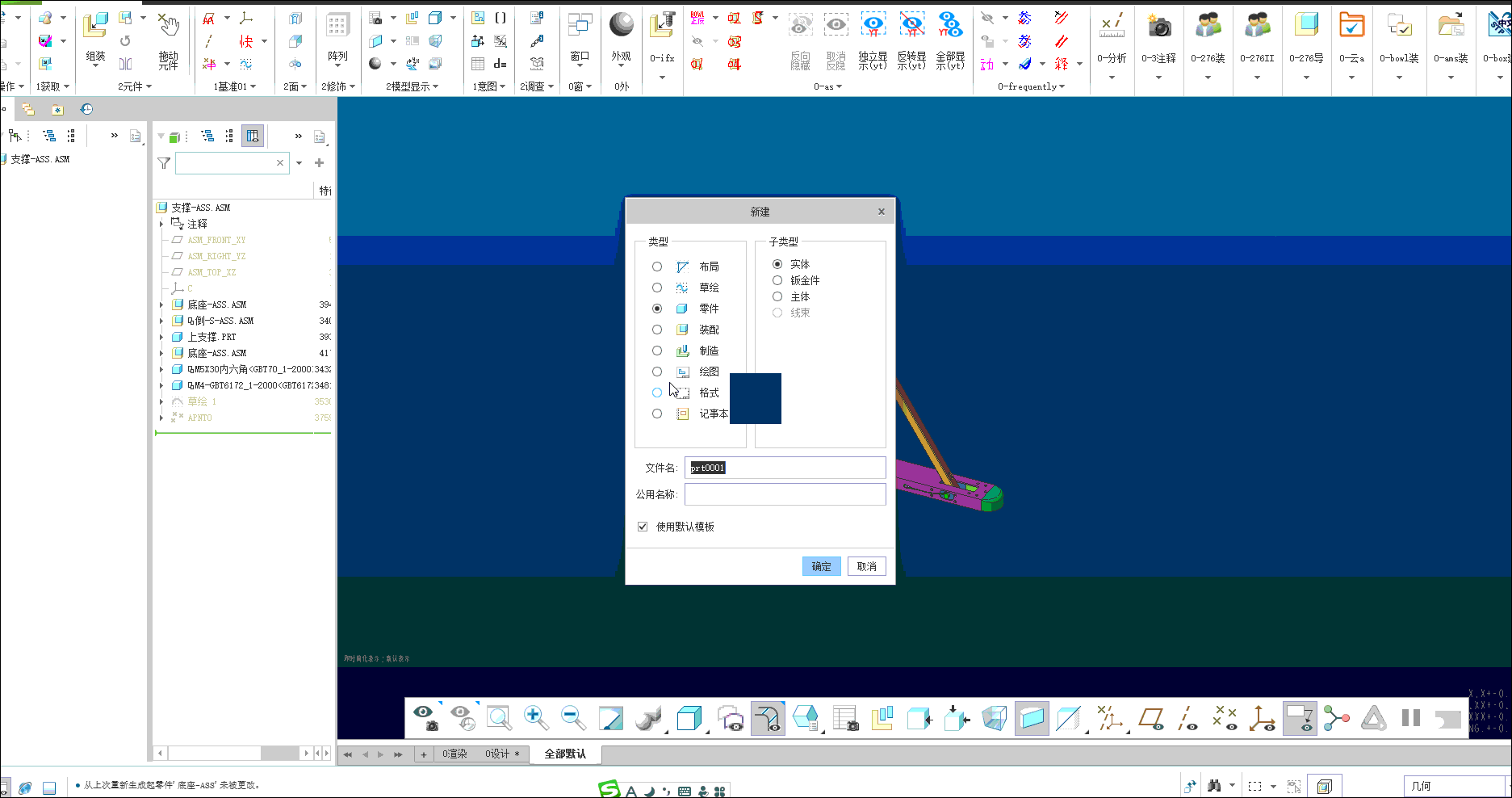
Task: Uncheck the 使用默认模板 checkbox
Action: (643, 527)
